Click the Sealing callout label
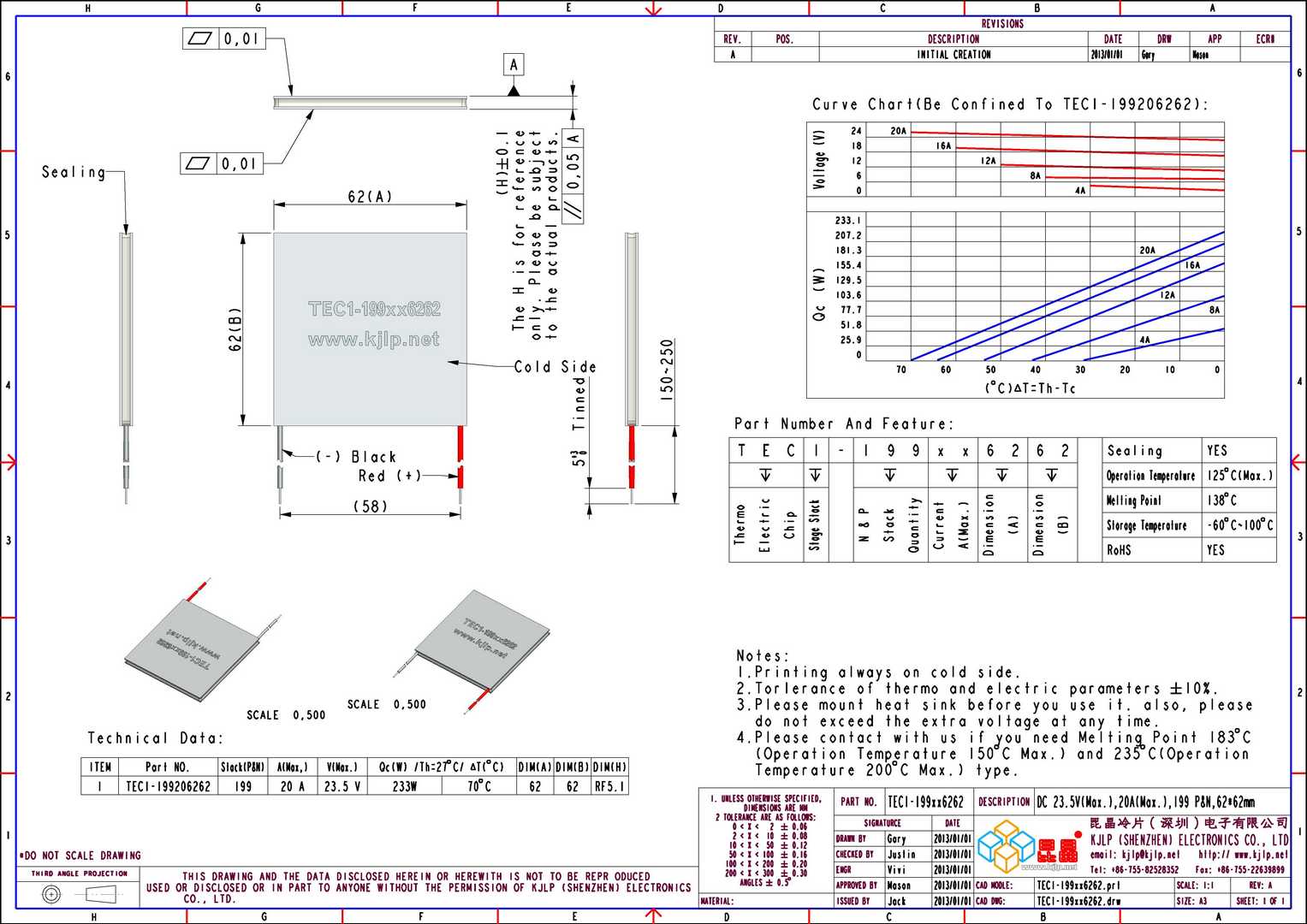This screenshot has height=924, width=1307. point(74,172)
